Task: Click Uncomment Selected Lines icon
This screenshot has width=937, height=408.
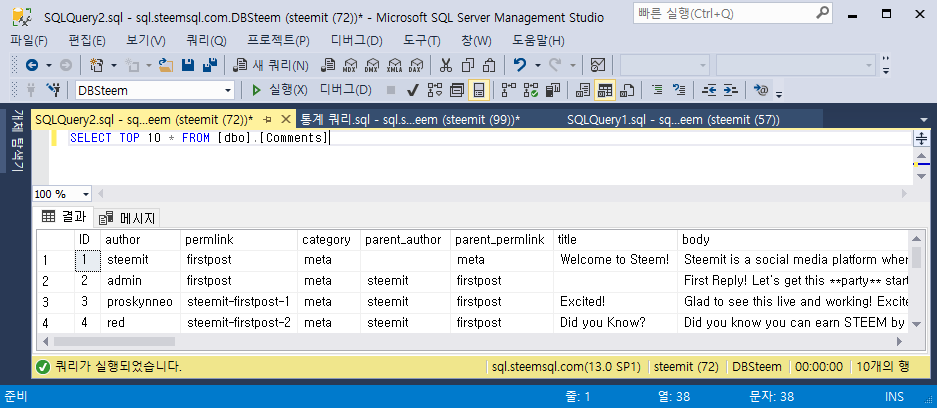Action: (679, 90)
